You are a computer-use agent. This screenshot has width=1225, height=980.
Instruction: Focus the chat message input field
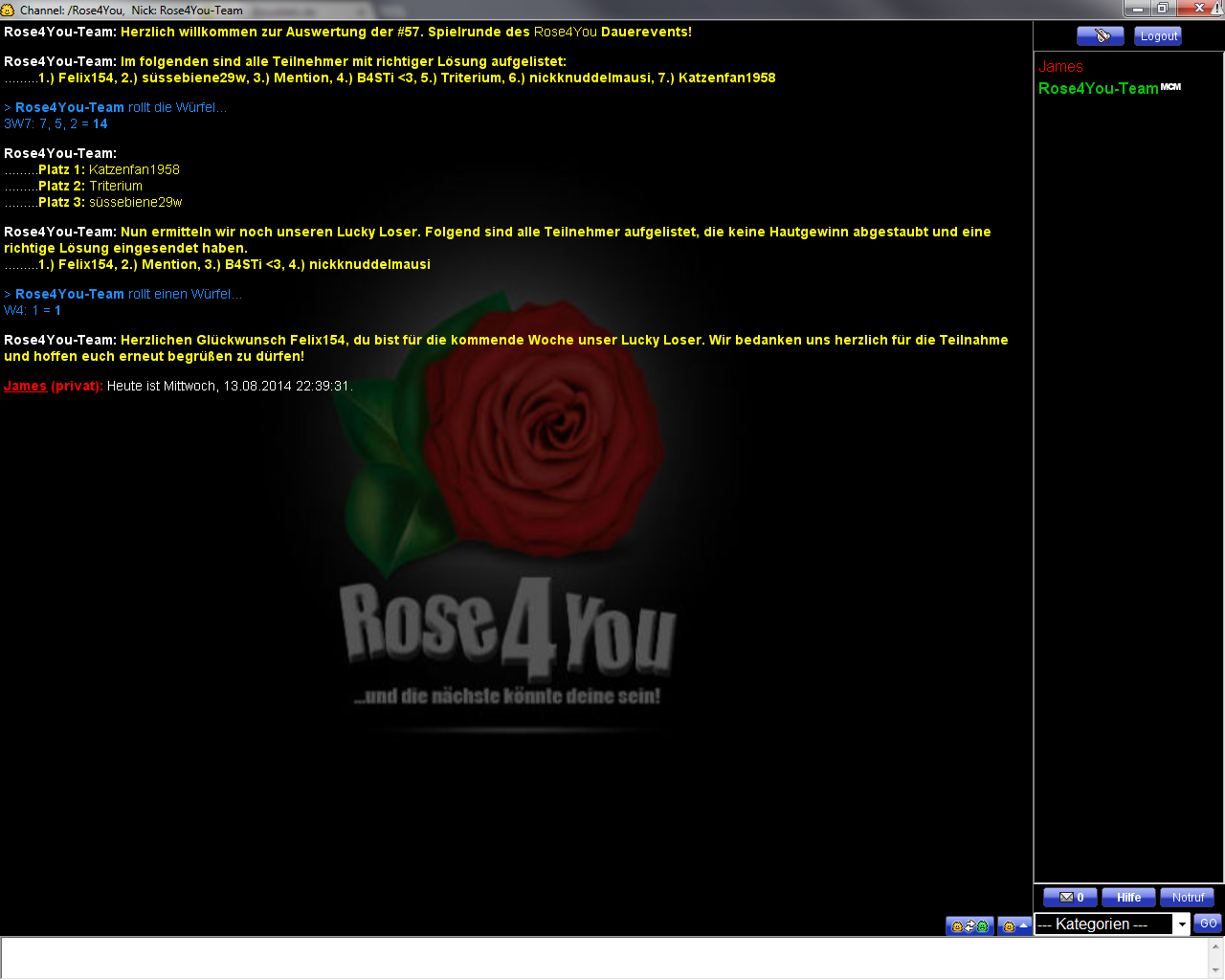(603, 957)
